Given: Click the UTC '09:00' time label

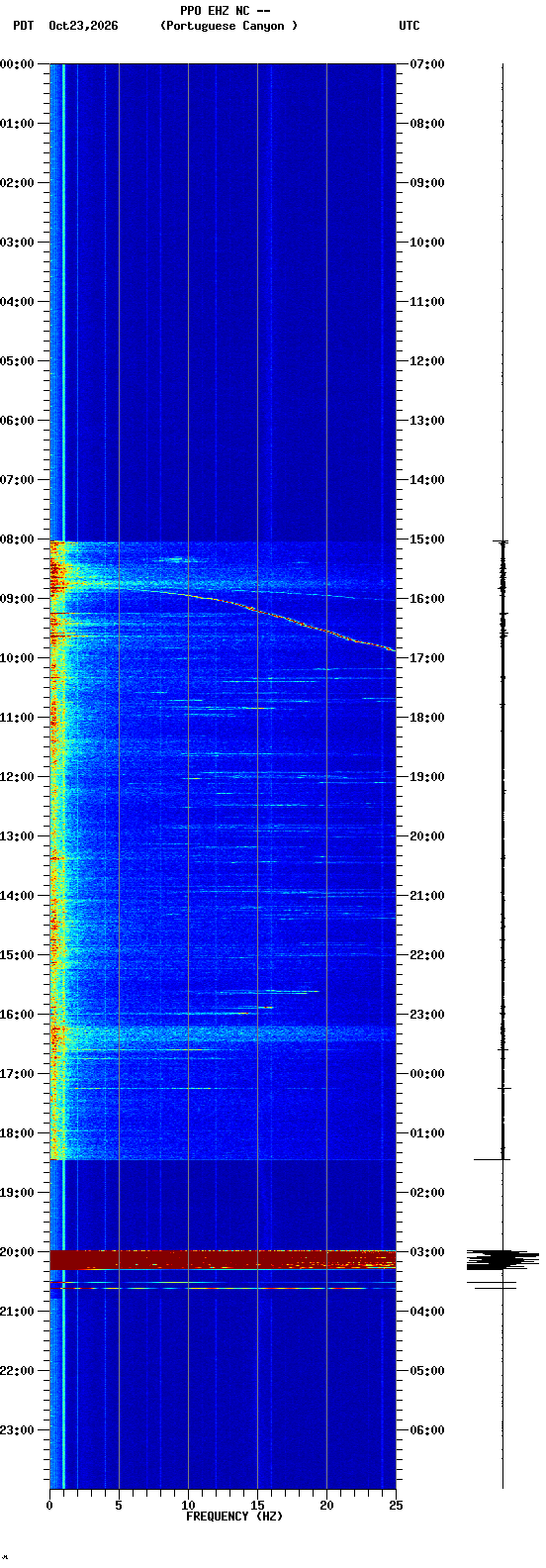Looking at the screenshot, I should click(427, 183).
